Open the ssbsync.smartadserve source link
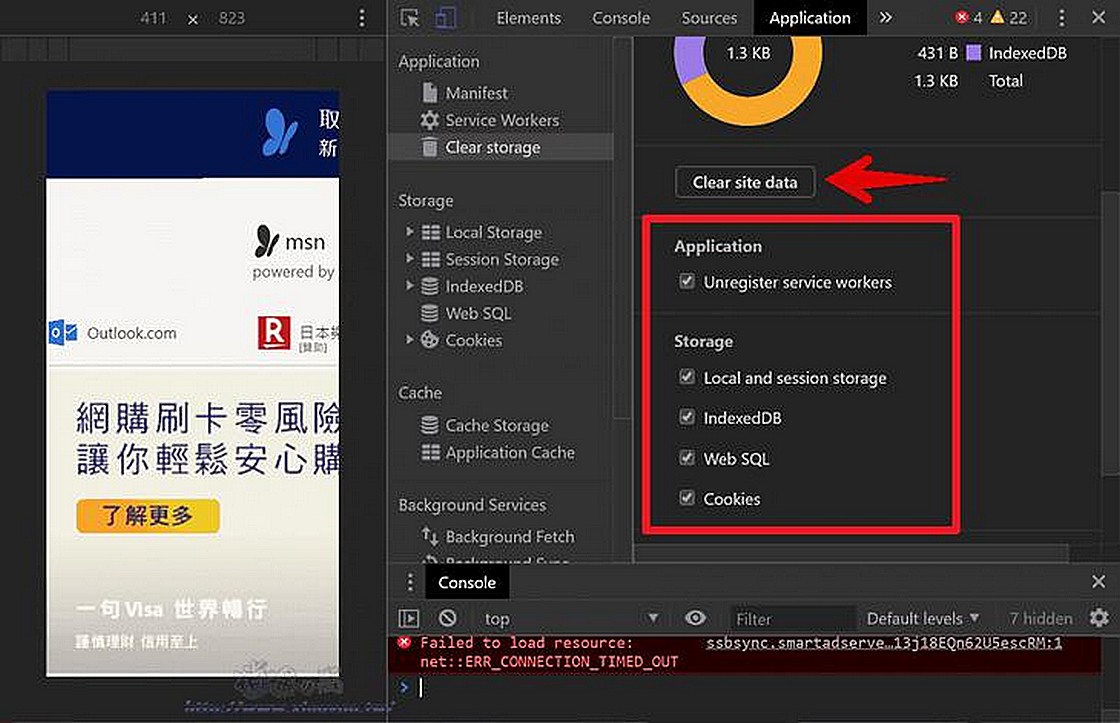The width and height of the screenshot is (1120, 723). (x=884, y=643)
